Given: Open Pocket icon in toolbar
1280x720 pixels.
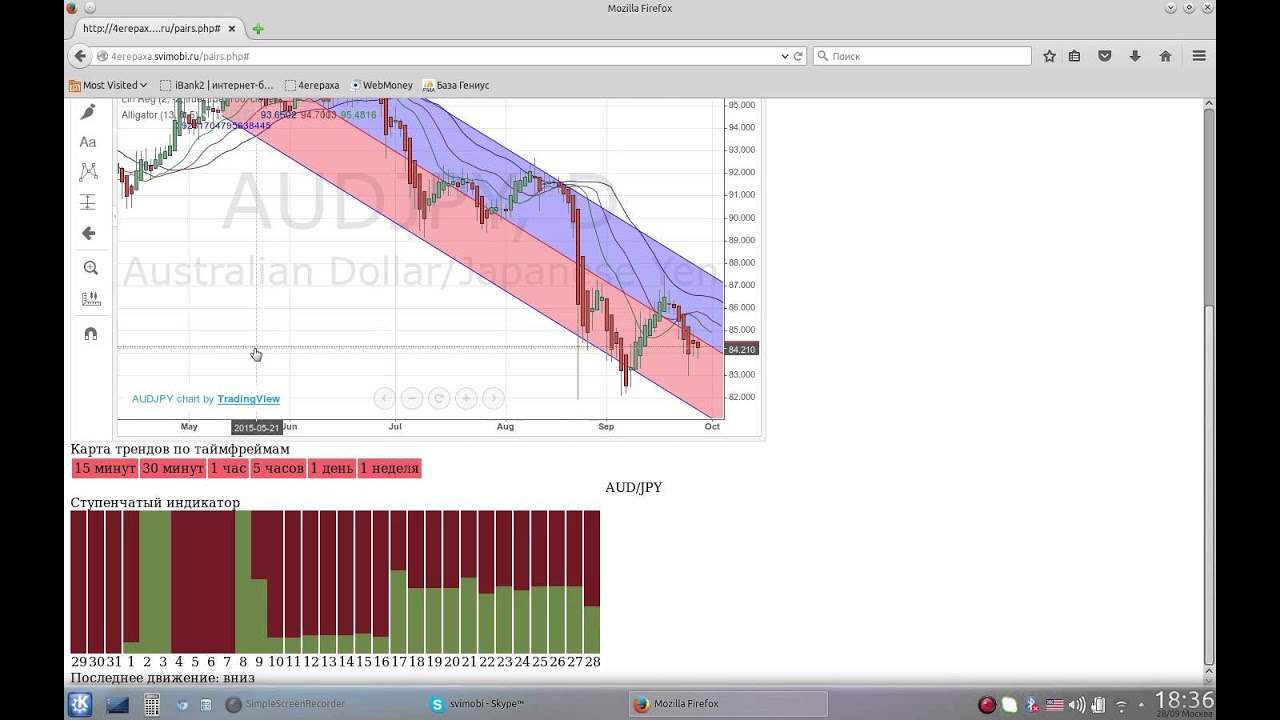Looking at the screenshot, I should [1104, 56].
